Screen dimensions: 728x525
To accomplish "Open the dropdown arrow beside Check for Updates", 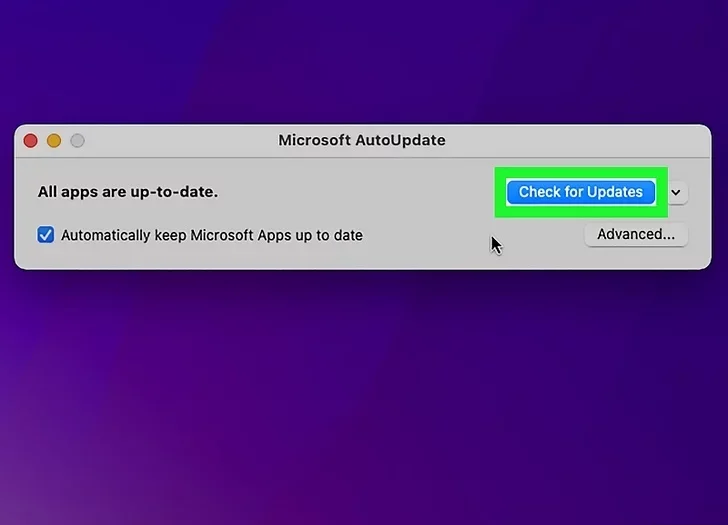I will point(676,192).
